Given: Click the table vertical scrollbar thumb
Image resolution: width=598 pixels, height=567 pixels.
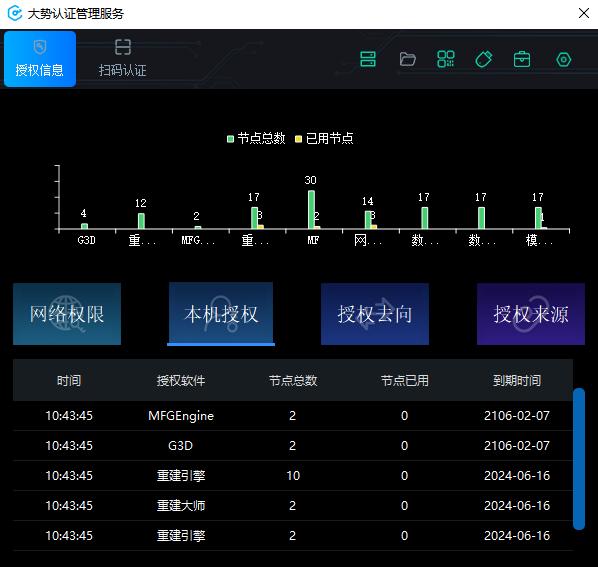Looking at the screenshot, I should 579,459.
